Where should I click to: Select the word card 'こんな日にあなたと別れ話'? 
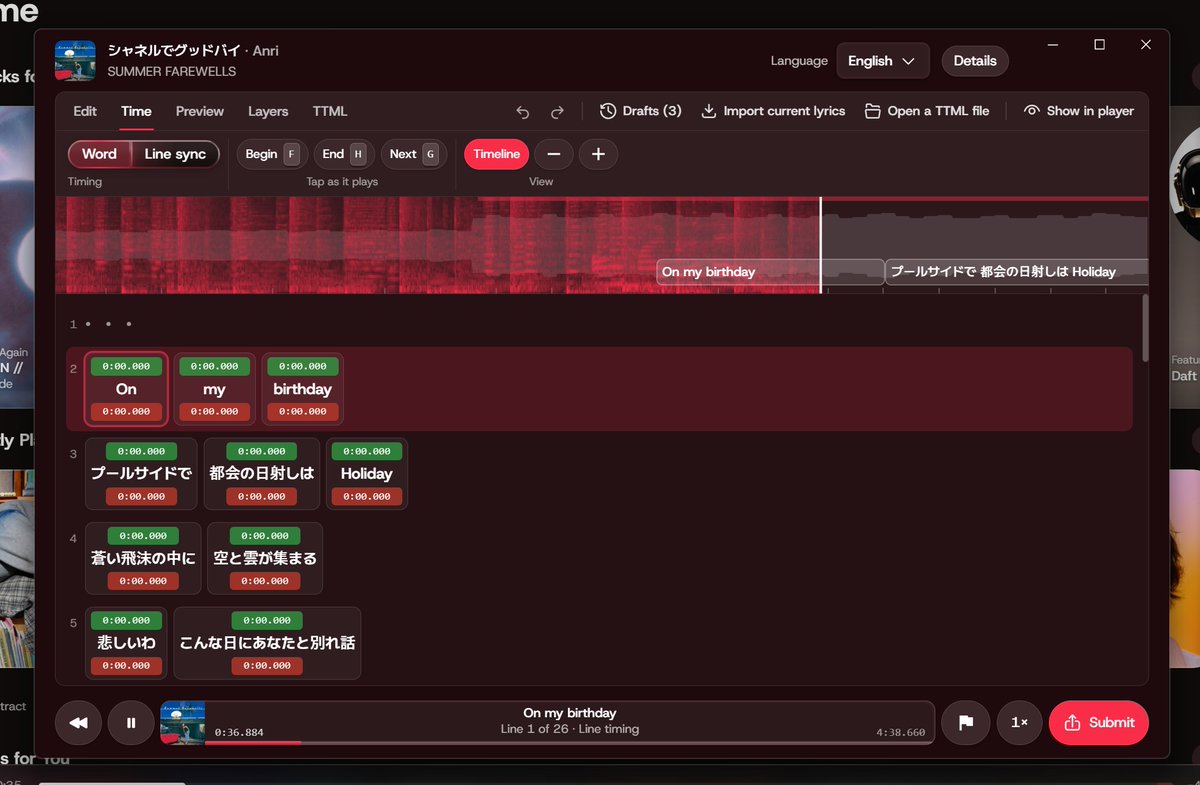tap(267, 643)
